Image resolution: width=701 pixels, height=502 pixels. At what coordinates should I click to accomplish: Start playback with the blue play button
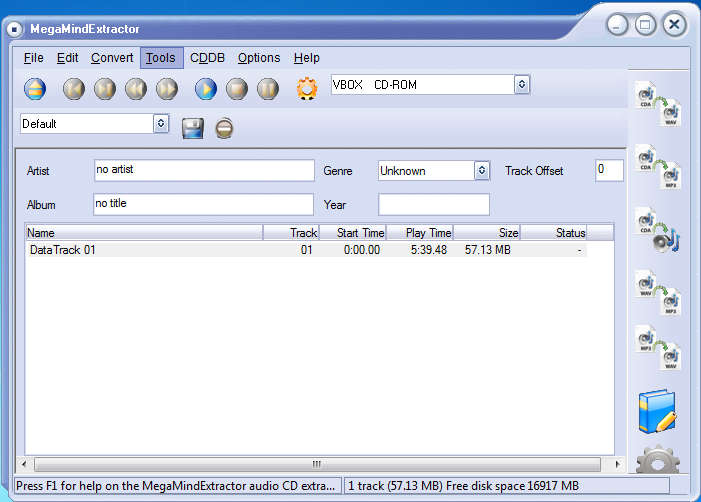(x=206, y=89)
